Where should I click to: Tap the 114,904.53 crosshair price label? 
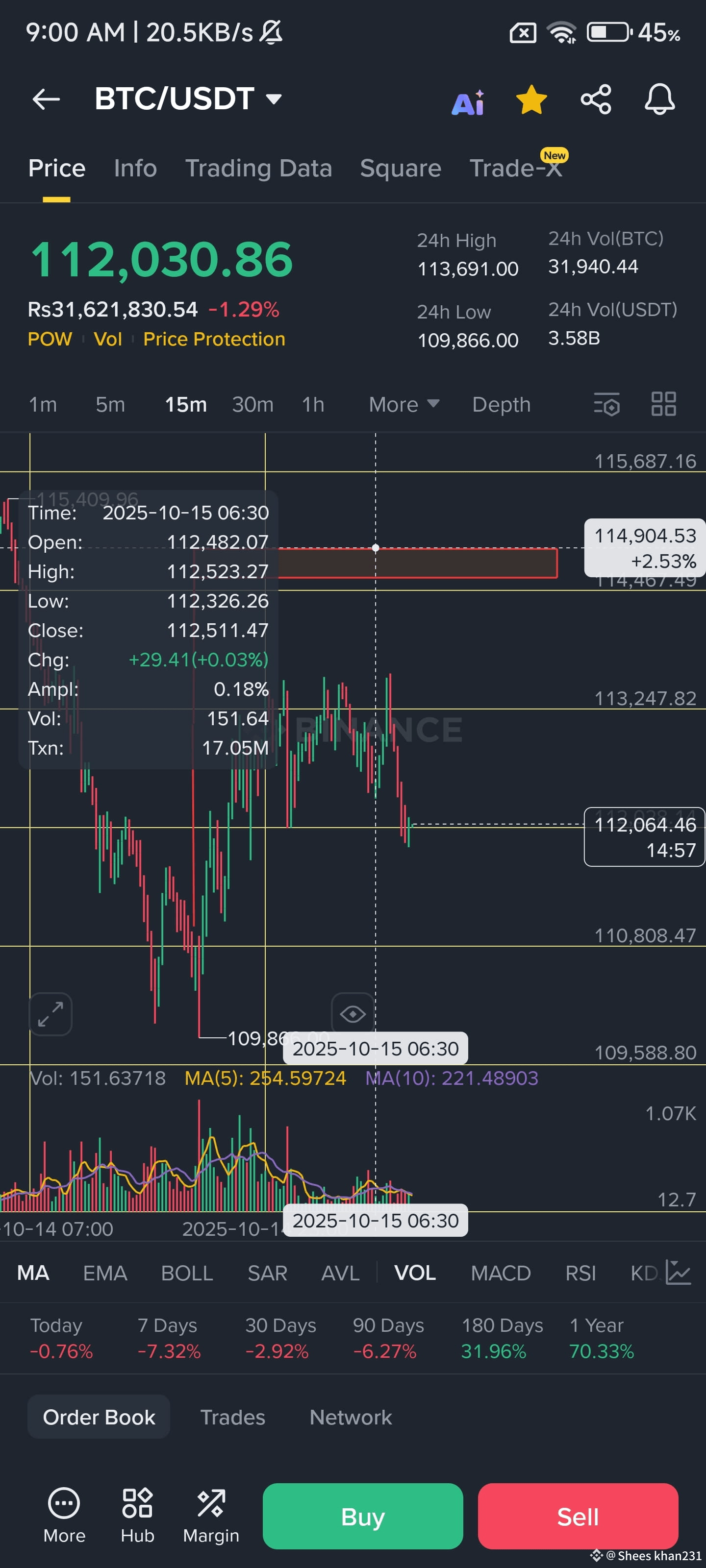(x=645, y=548)
